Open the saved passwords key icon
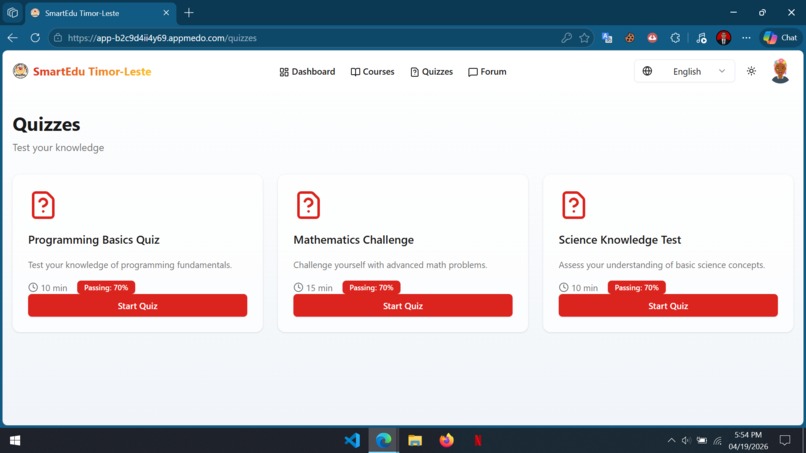Image resolution: width=806 pixels, height=453 pixels. point(566,38)
